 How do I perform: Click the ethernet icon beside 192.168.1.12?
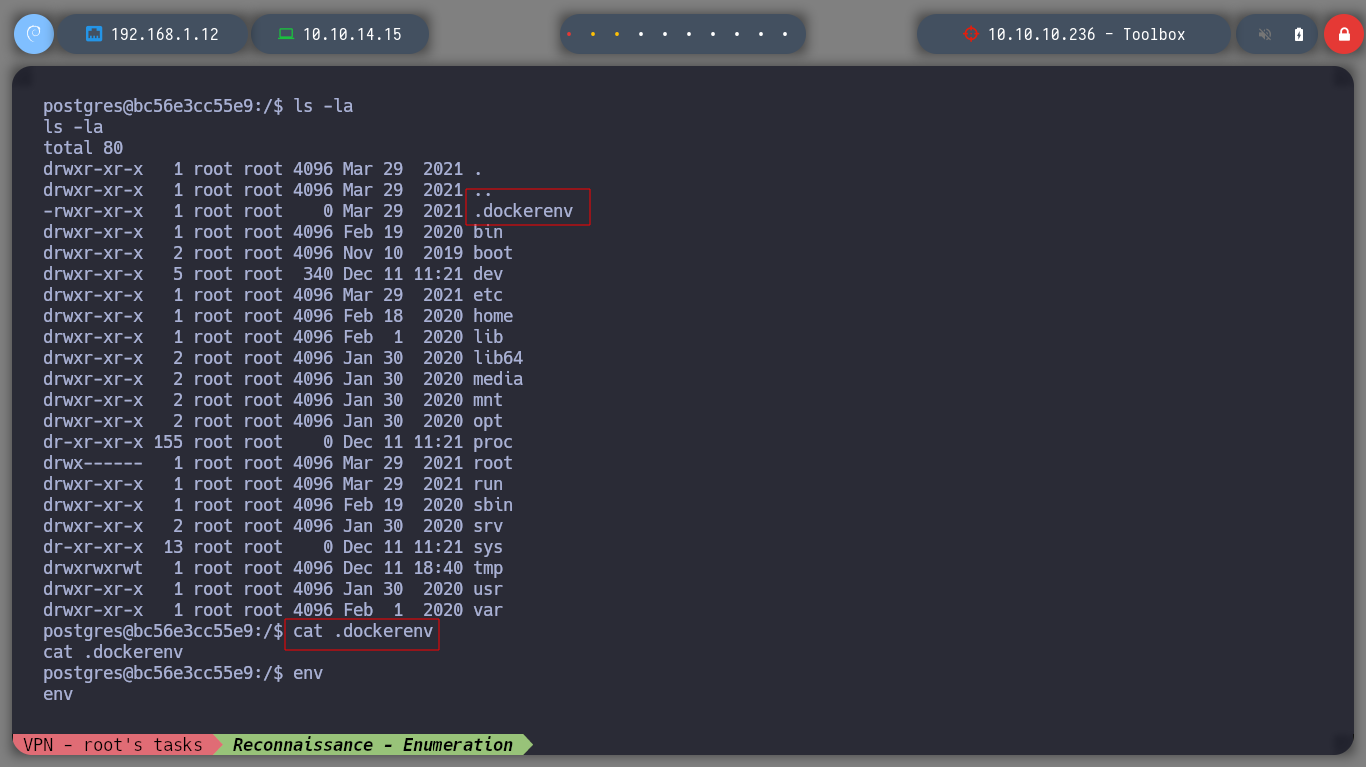click(94, 34)
